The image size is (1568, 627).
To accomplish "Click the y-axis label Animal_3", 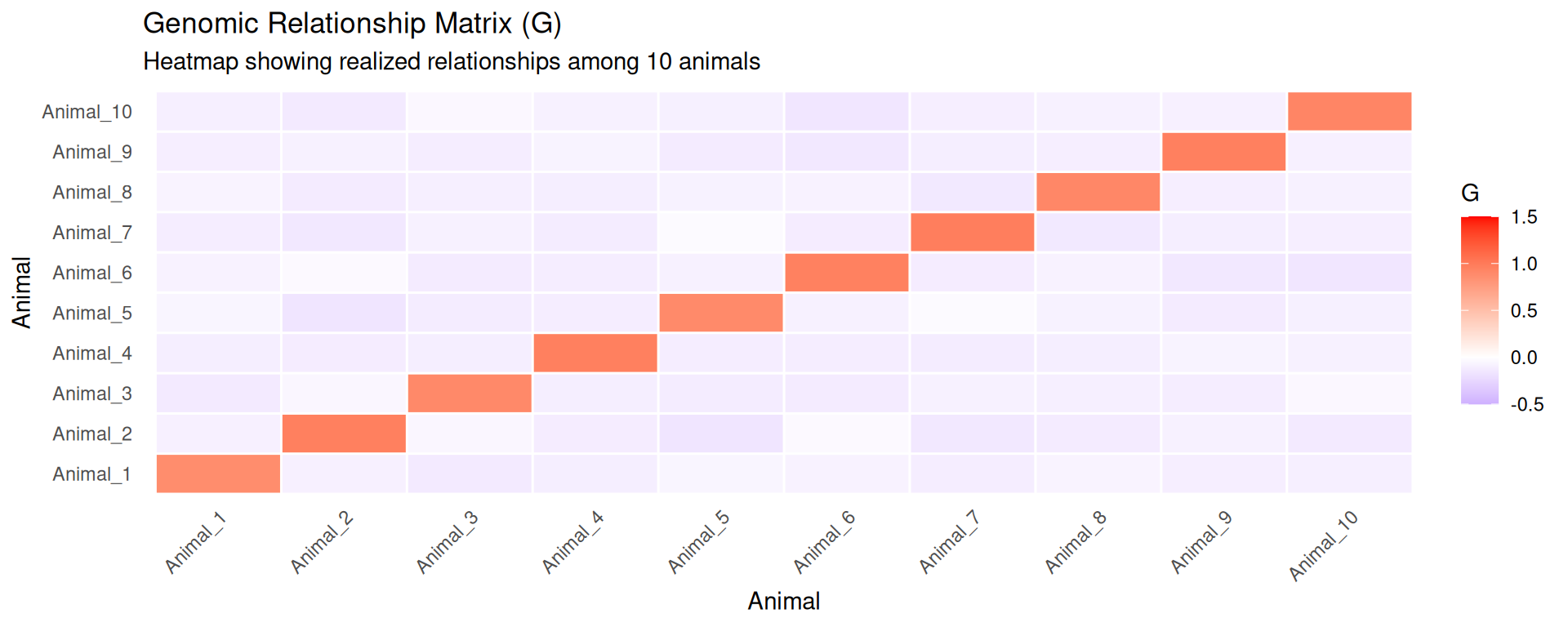I will [x=92, y=394].
